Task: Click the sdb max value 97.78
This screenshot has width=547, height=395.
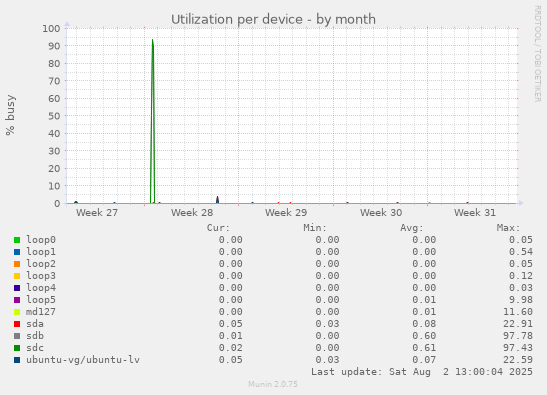Action: 518,336
